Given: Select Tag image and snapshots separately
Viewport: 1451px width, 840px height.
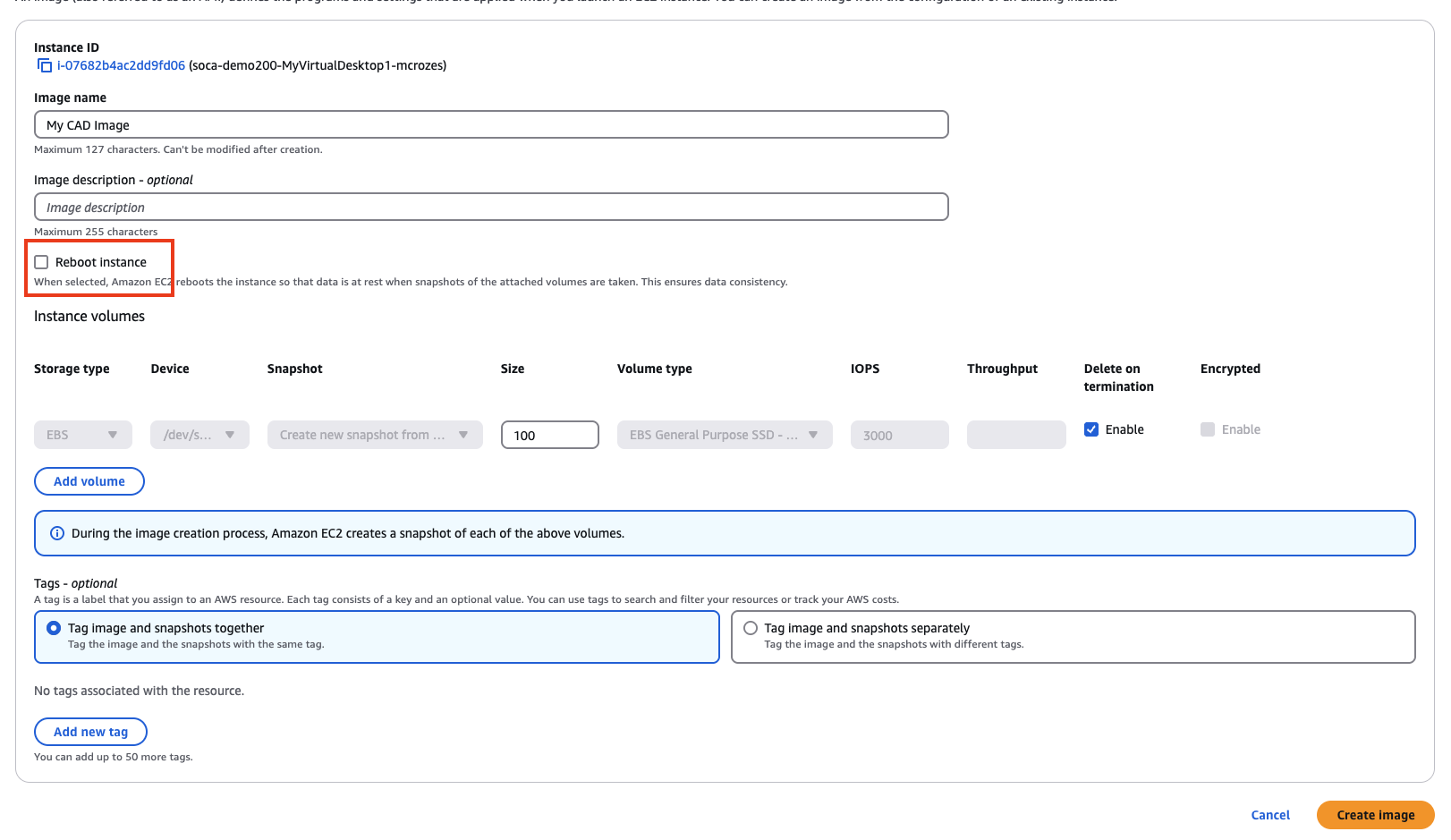Looking at the screenshot, I should [751, 628].
